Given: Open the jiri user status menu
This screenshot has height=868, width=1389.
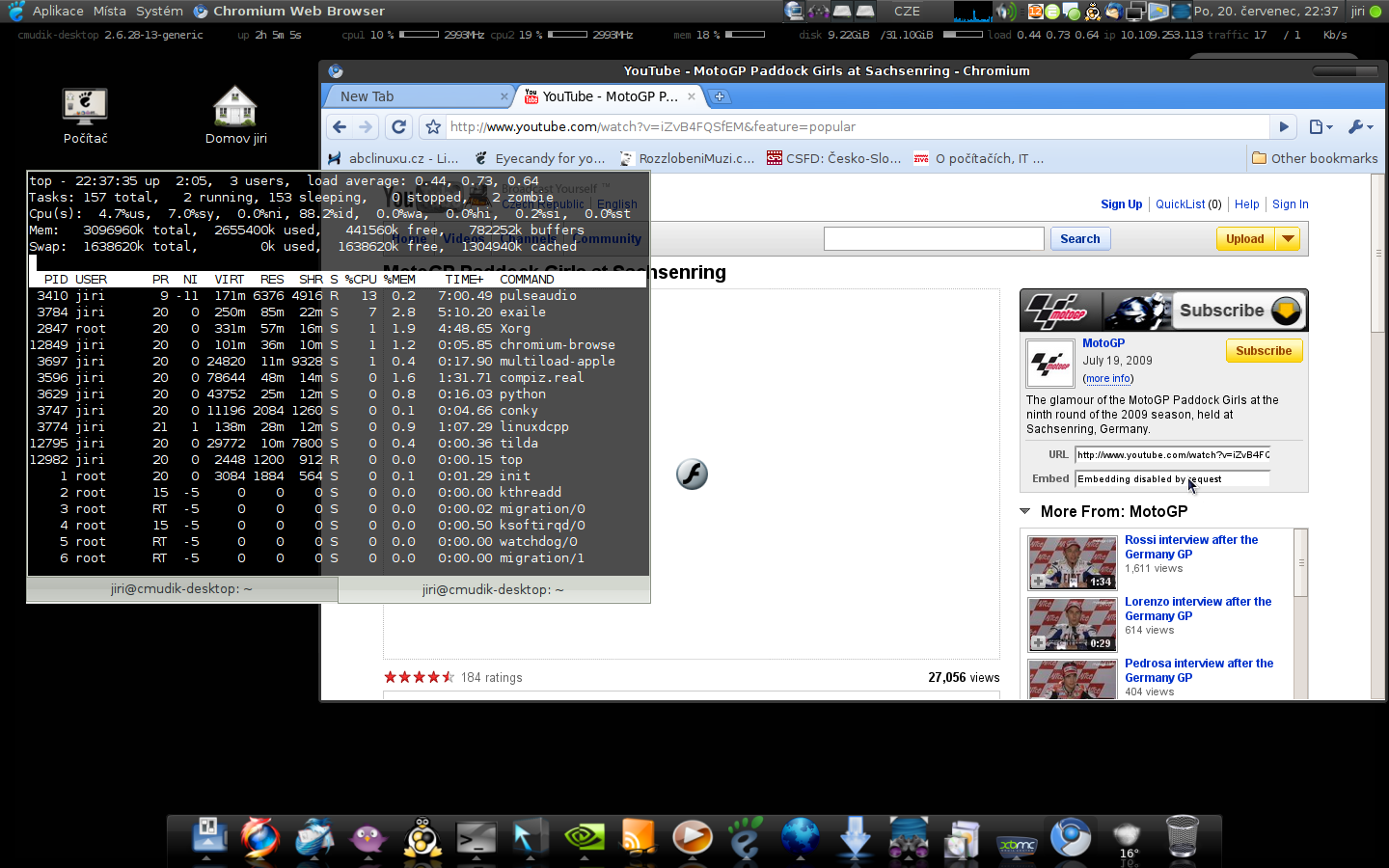Looking at the screenshot, I should pyautogui.click(x=1367, y=11).
